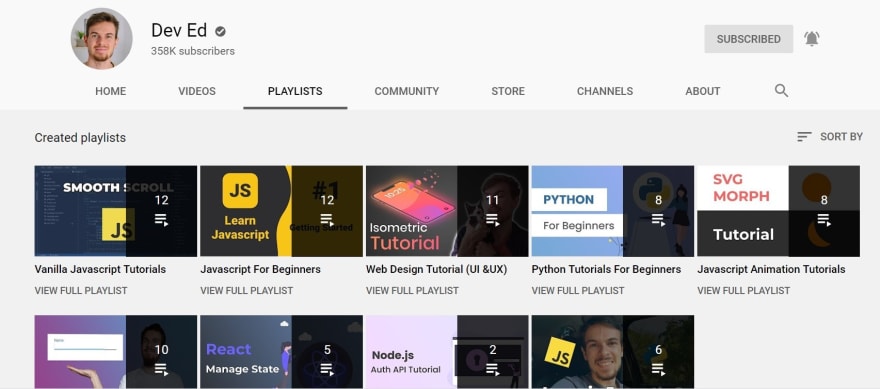Viewport: 880px width, 389px height.
Task: Click the 358K subscribers text
Action: [x=192, y=51]
